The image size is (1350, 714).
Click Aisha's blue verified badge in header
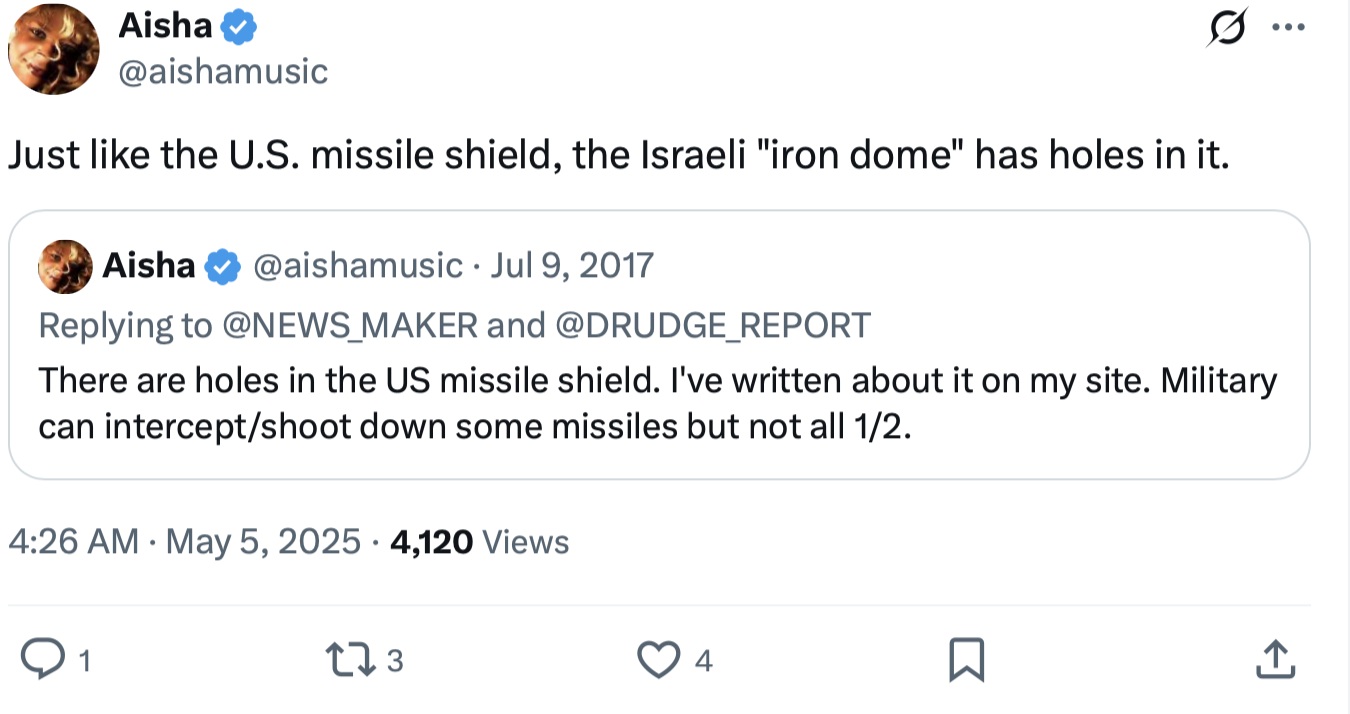tap(238, 27)
